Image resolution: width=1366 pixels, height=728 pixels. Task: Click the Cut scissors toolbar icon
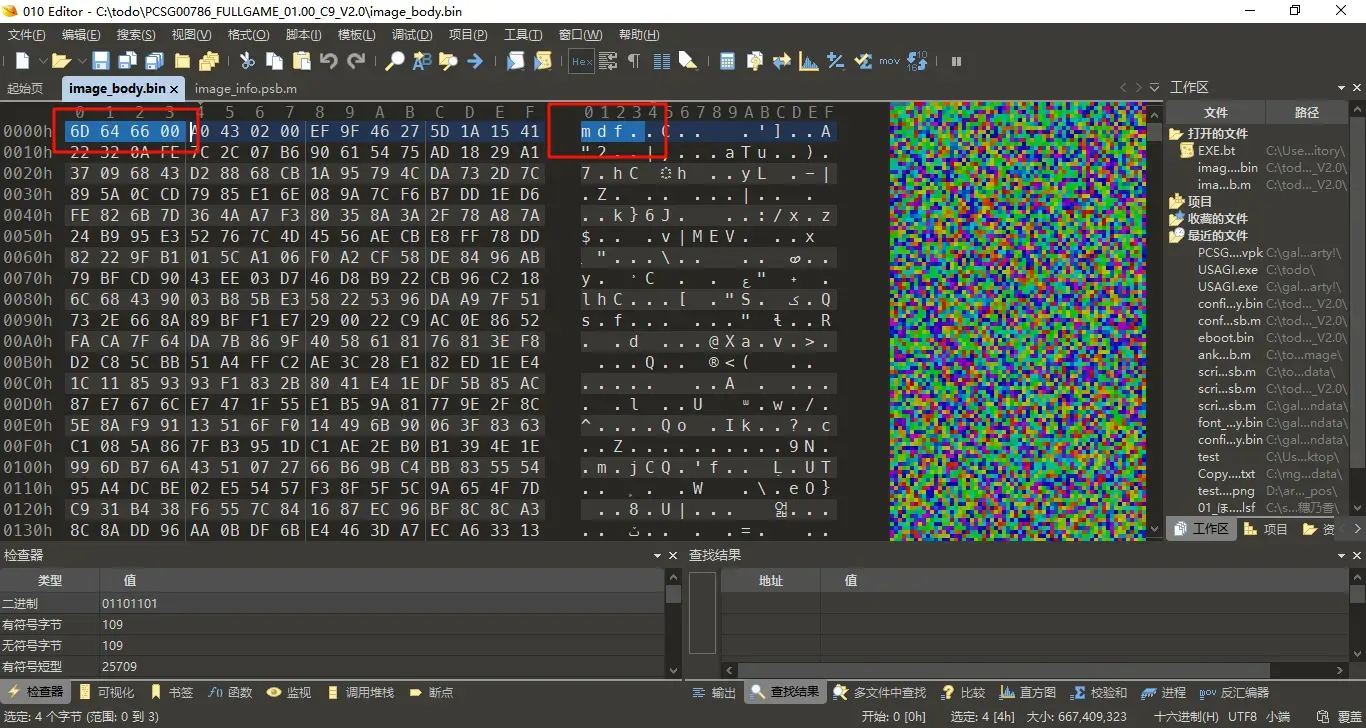coord(247,61)
